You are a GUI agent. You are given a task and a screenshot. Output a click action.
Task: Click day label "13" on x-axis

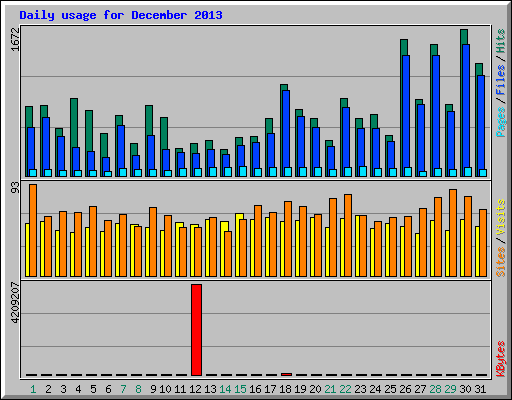tap(210, 389)
